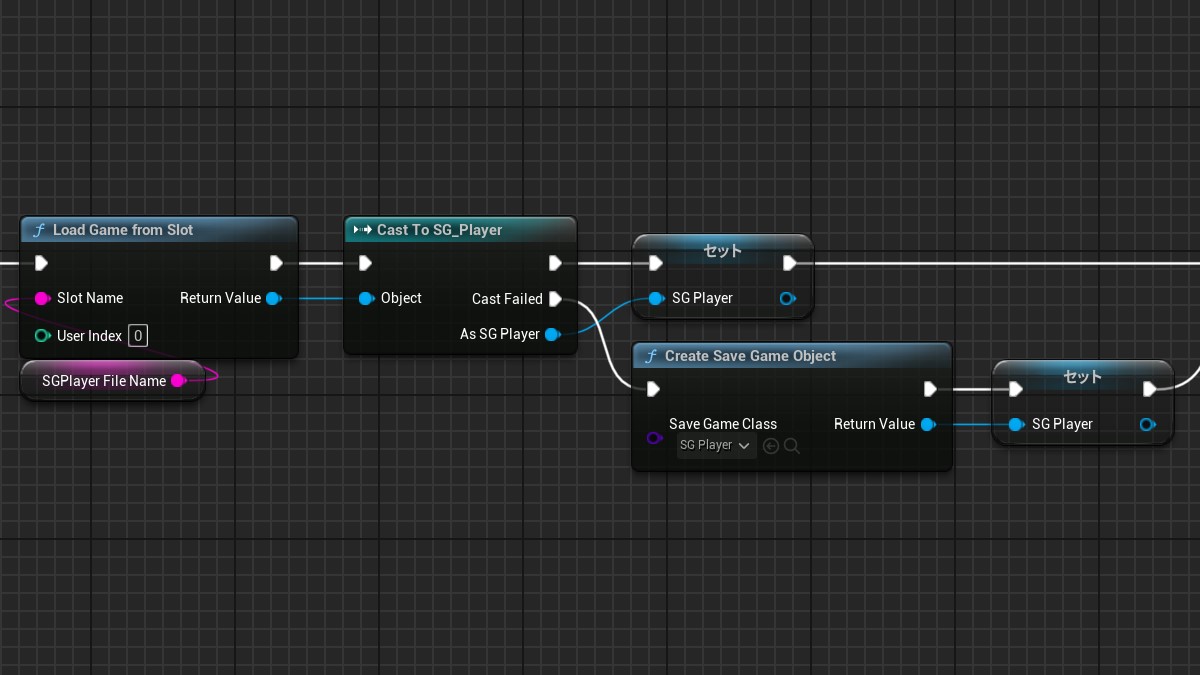Click the Create Save Game Object node title
The image size is (1200, 675).
(750, 356)
